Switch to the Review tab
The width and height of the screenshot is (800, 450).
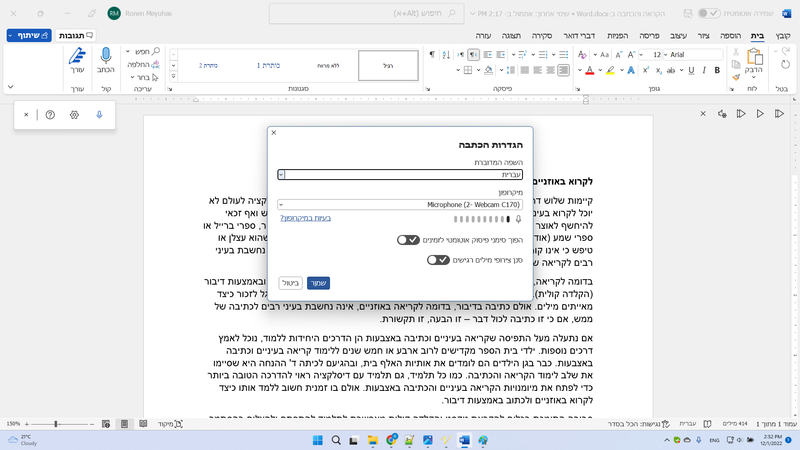pyautogui.click(x=542, y=36)
